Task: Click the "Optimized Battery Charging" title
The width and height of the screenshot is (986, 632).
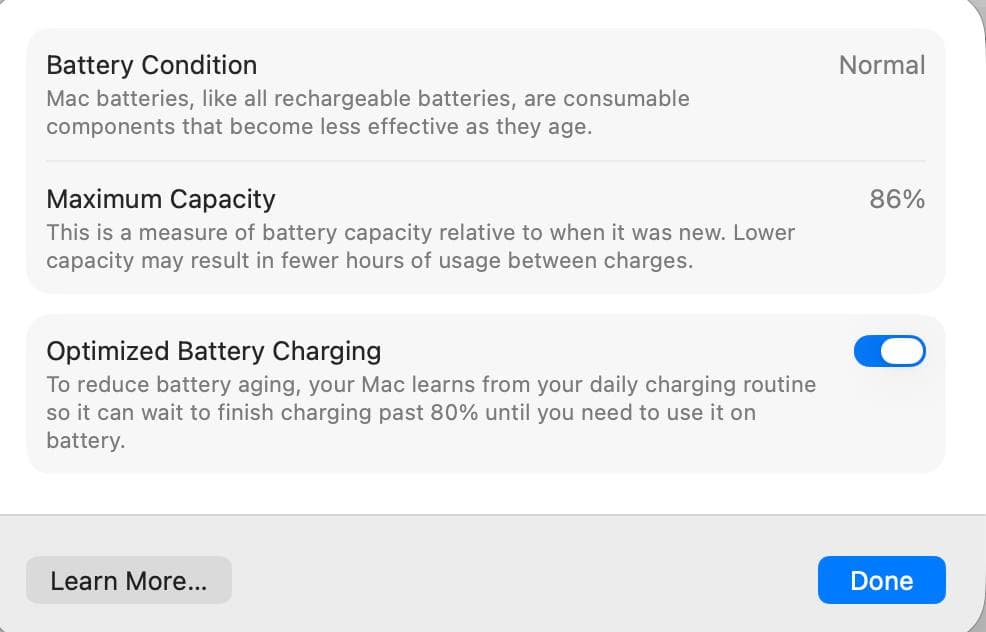Action: (214, 351)
